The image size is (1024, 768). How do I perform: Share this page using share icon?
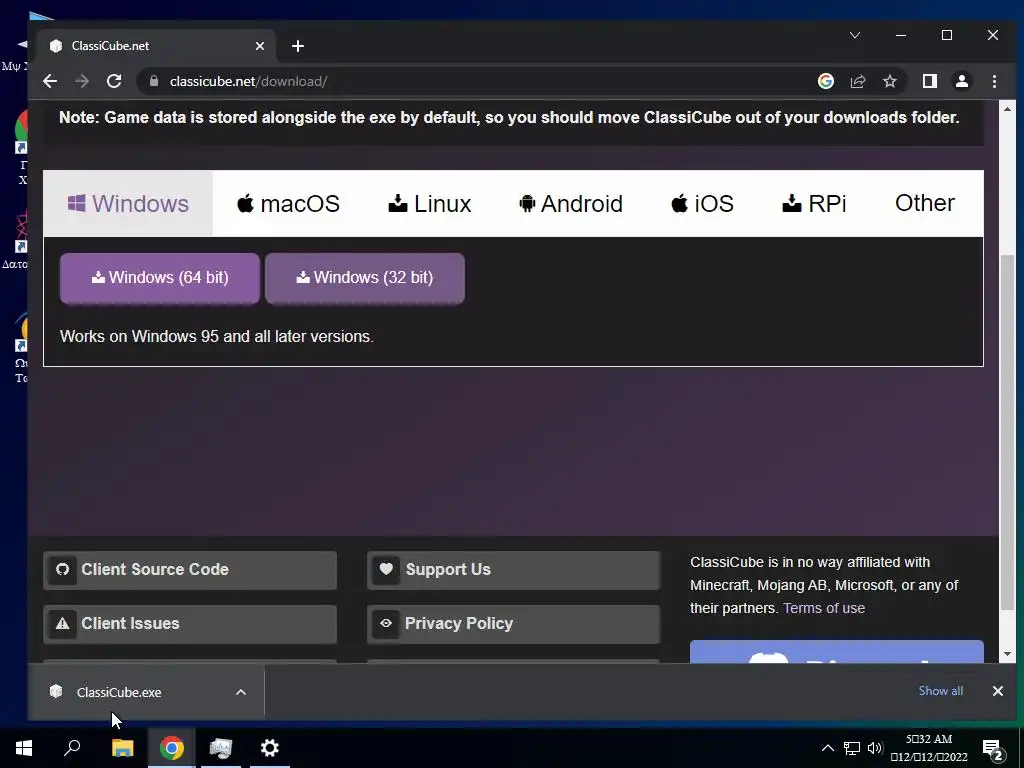coord(858,81)
